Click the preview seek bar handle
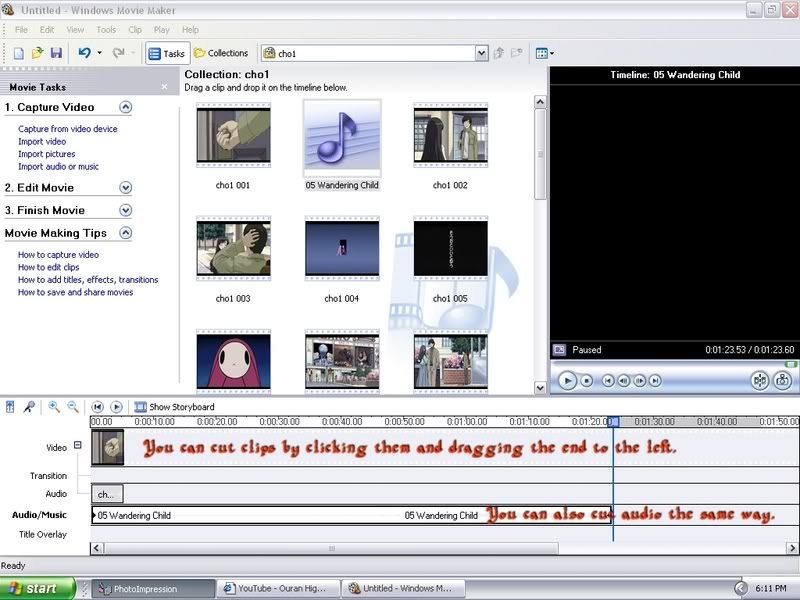This screenshot has width=800, height=600. 791,364
